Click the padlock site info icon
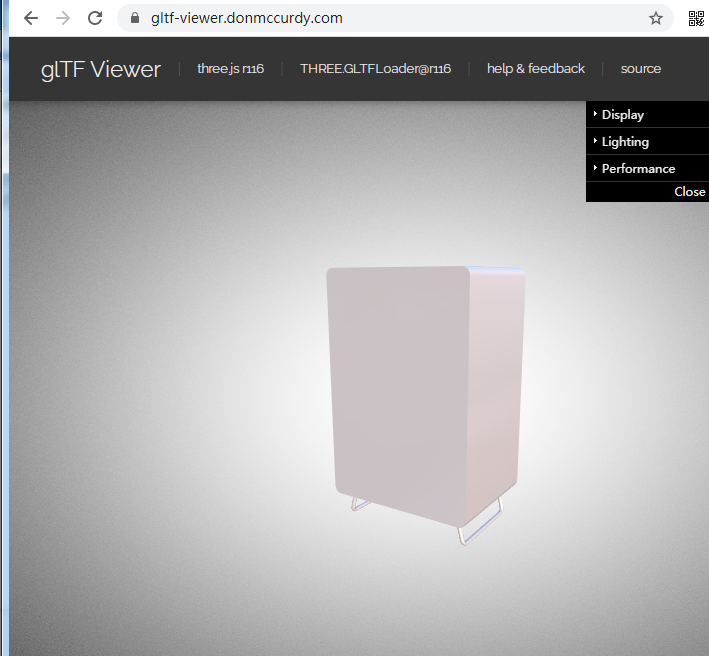This screenshot has height=656, width=709. pyautogui.click(x=135, y=18)
